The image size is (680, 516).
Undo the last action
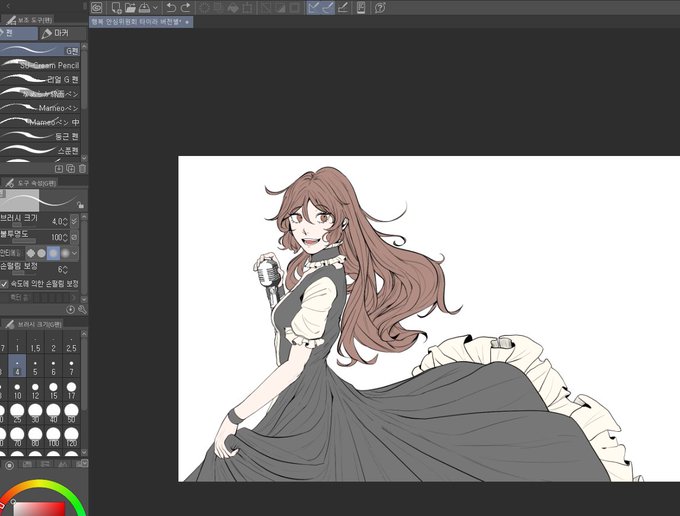(171, 7)
